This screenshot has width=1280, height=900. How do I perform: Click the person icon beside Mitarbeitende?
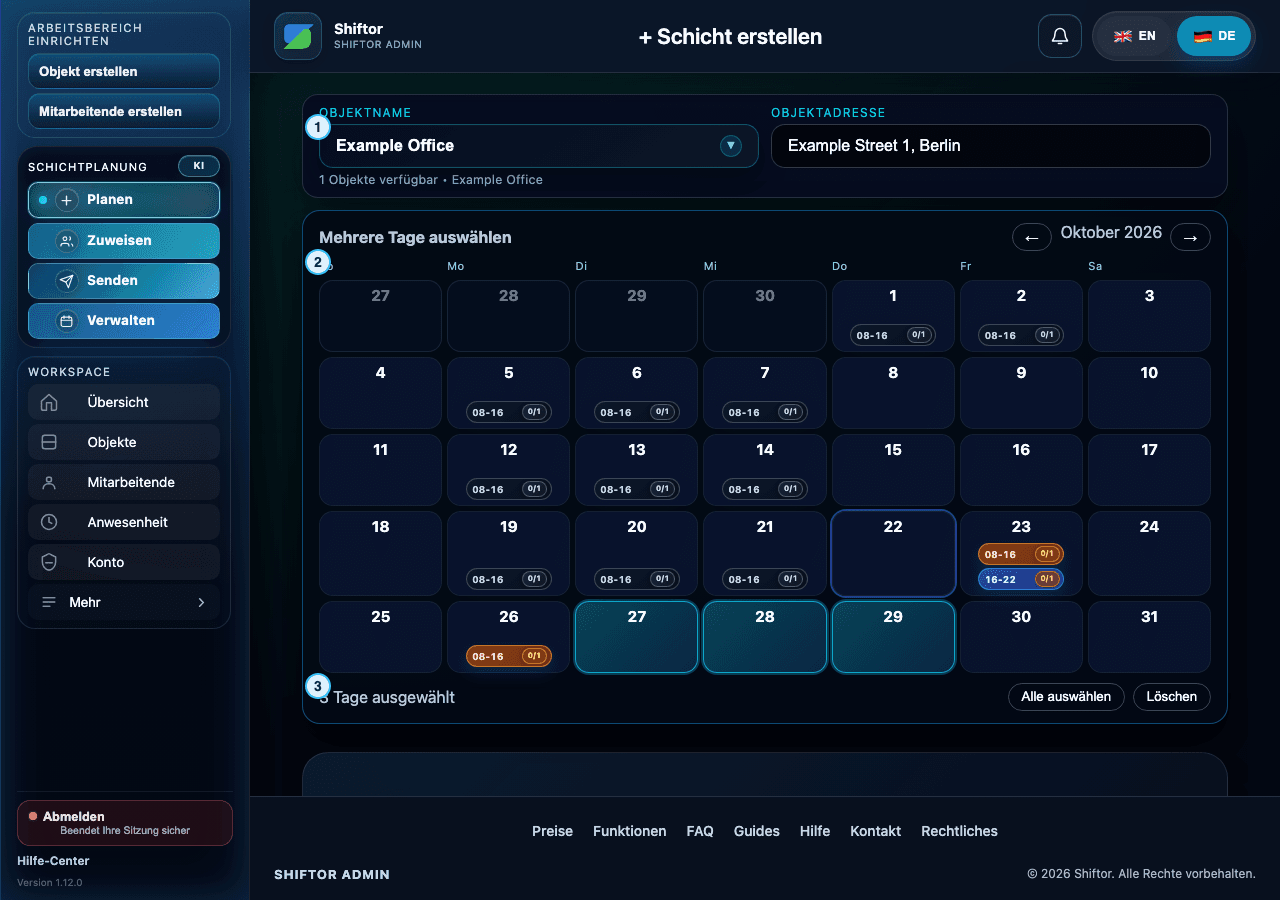[x=49, y=482]
